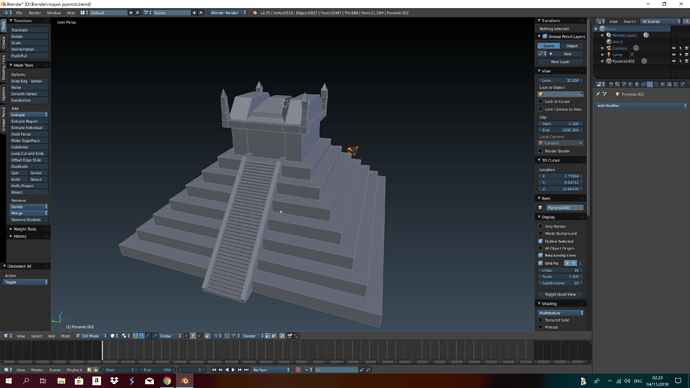Viewport: 690px width, 388px height.
Task: Disable Outline Selected checkbox
Action: [540, 241]
